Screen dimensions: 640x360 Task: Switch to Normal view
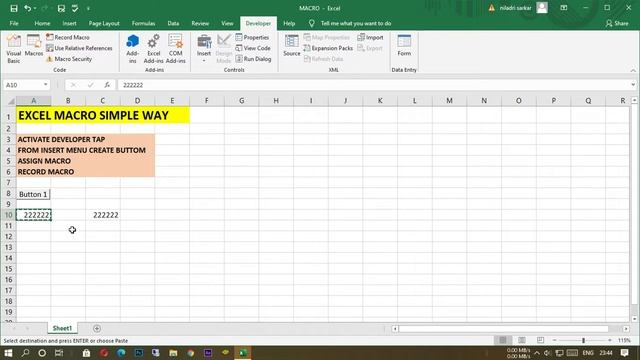[x=503, y=340]
